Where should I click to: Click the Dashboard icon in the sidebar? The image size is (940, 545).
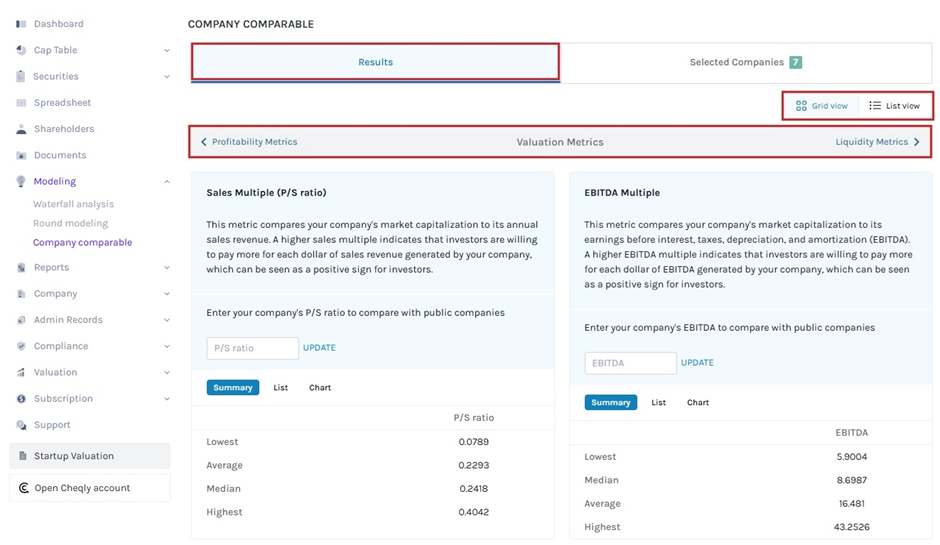[x=21, y=24]
